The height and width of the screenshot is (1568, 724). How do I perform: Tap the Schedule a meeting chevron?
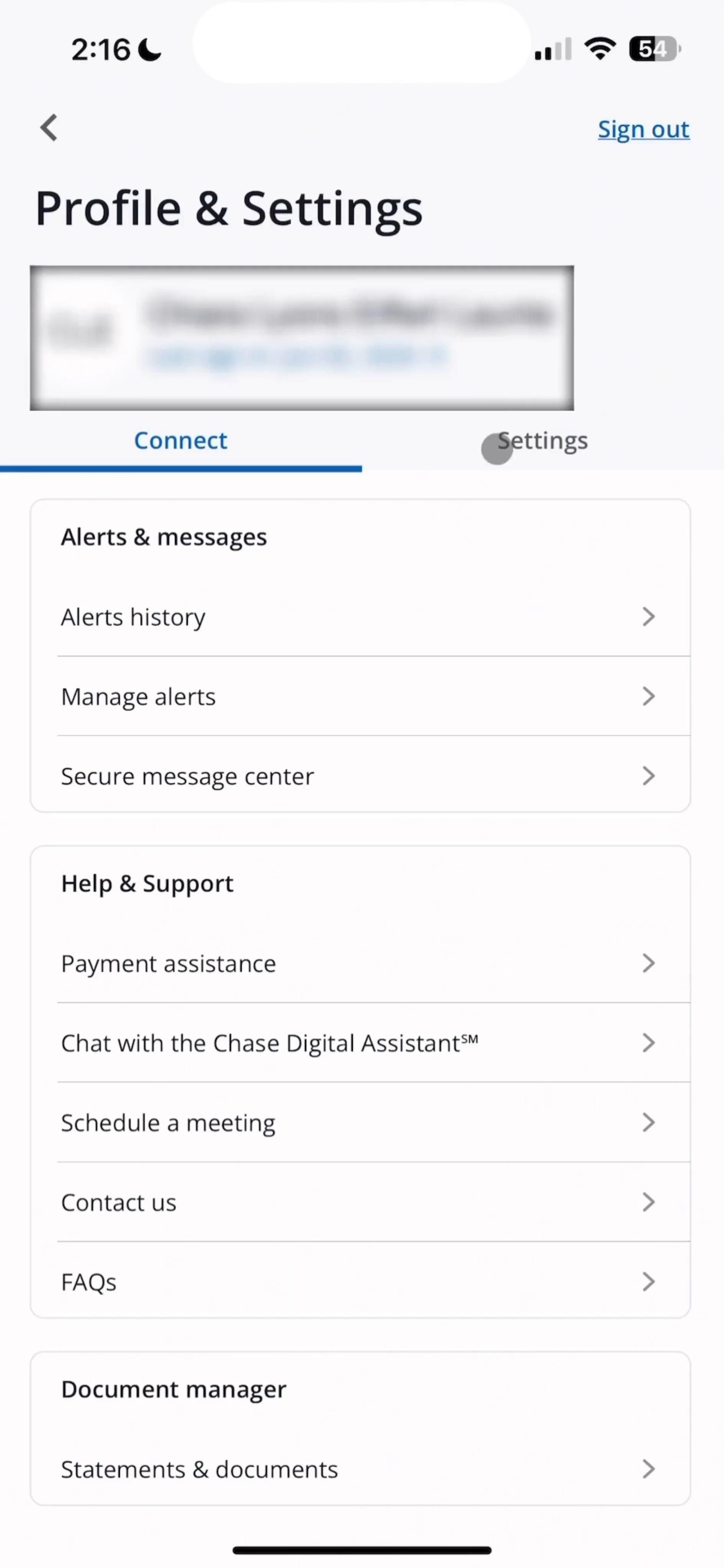[x=649, y=1122]
